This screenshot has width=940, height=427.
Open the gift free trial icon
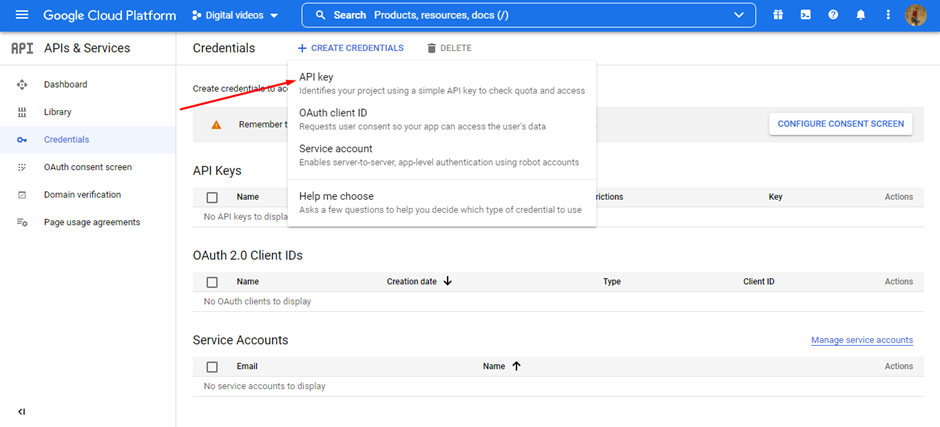pyautogui.click(x=778, y=15)
